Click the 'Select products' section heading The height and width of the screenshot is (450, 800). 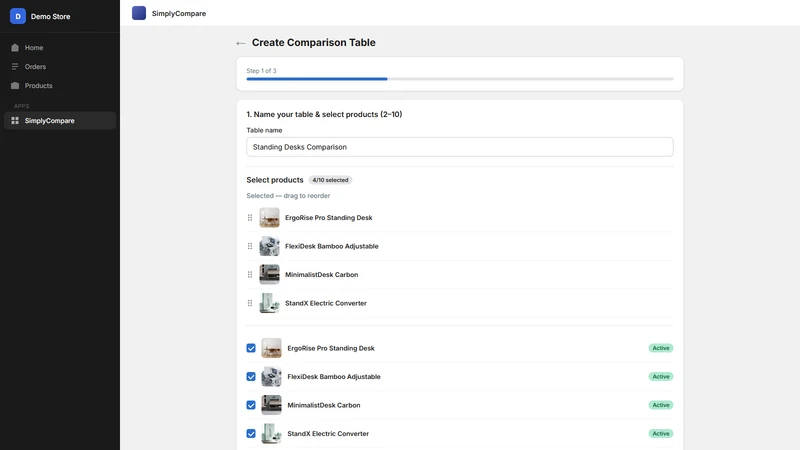coord(274,180)
